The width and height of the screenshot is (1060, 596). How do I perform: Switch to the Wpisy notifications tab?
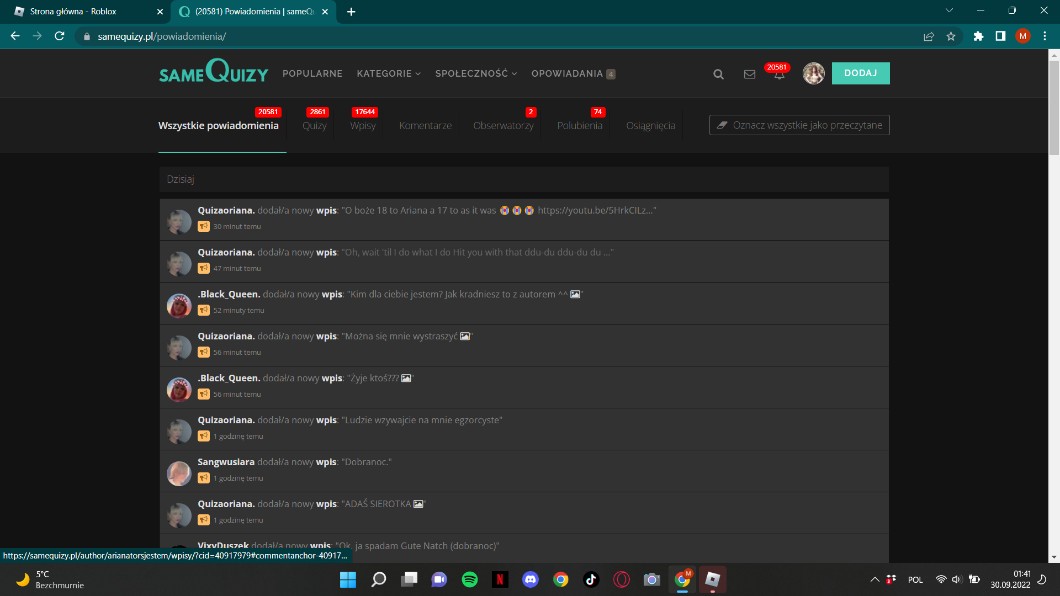tap(362, 126)
